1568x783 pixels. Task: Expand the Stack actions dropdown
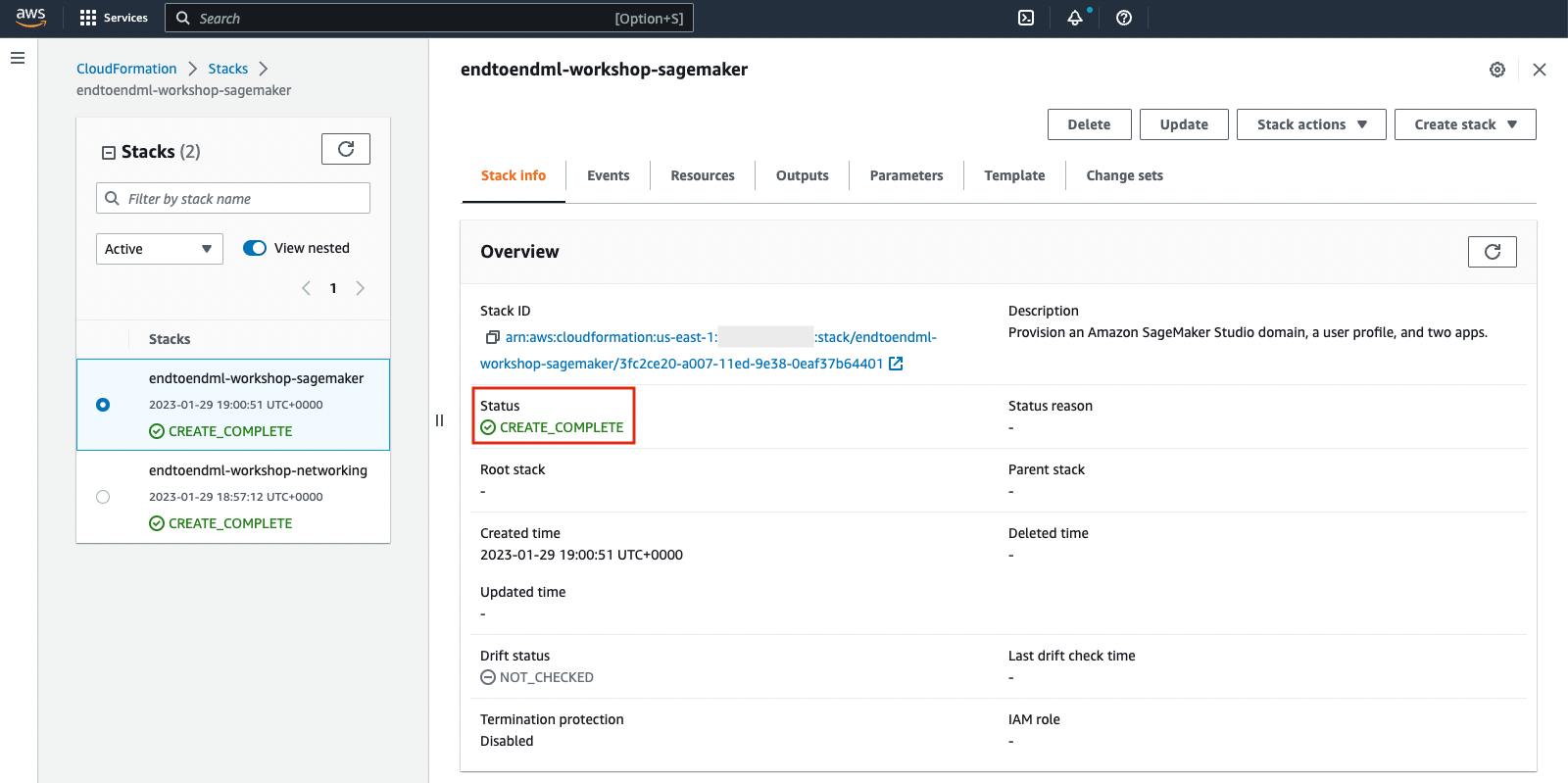click(1311, 124)
